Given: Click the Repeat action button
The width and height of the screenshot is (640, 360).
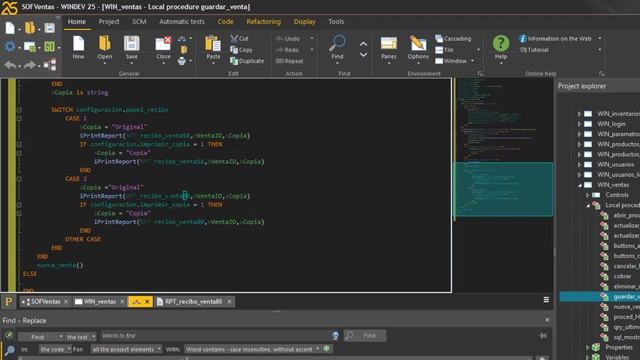Looking at the screenshot, I should 289,61.
